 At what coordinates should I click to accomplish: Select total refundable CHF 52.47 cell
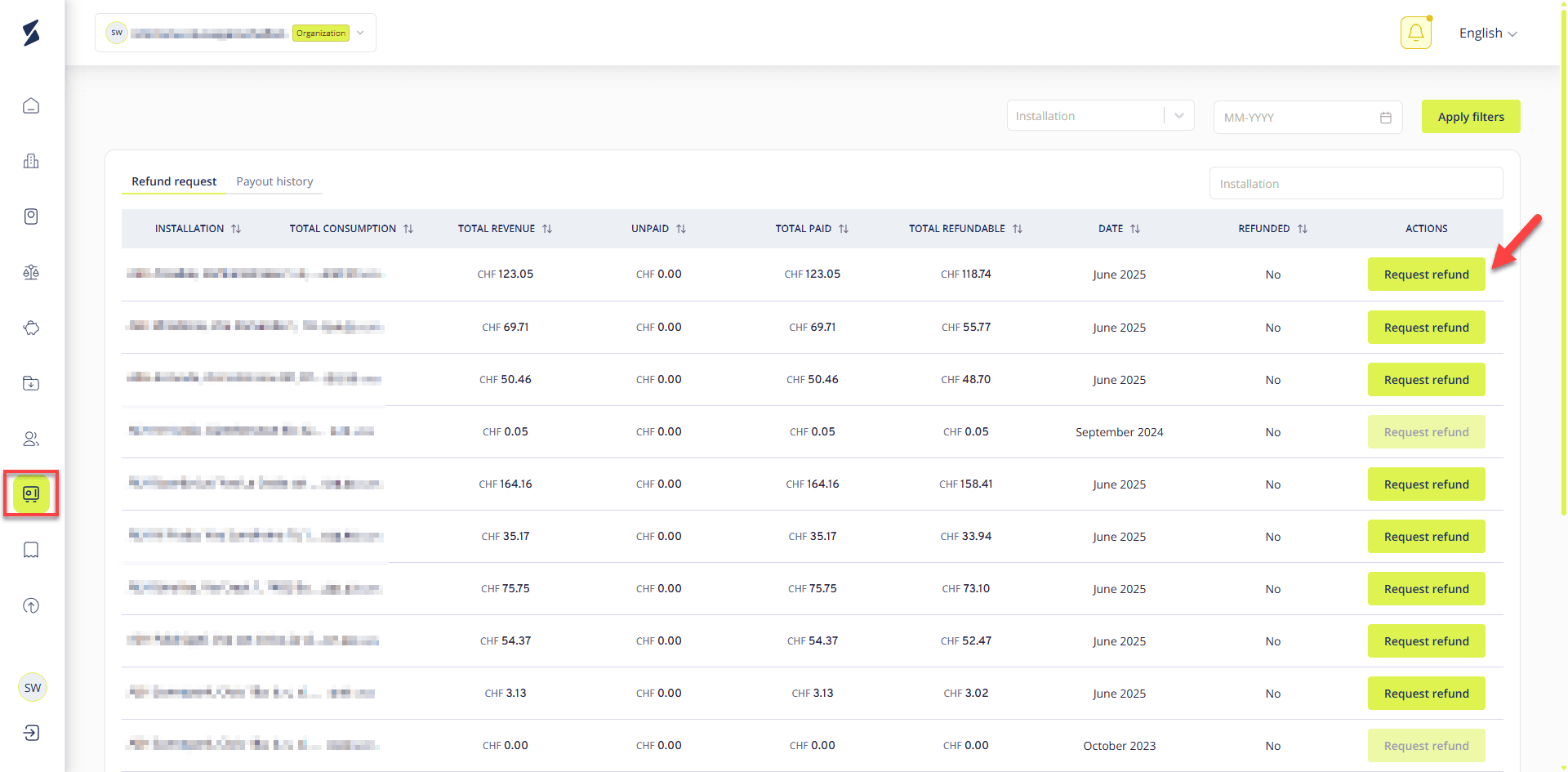click(965, 640)
